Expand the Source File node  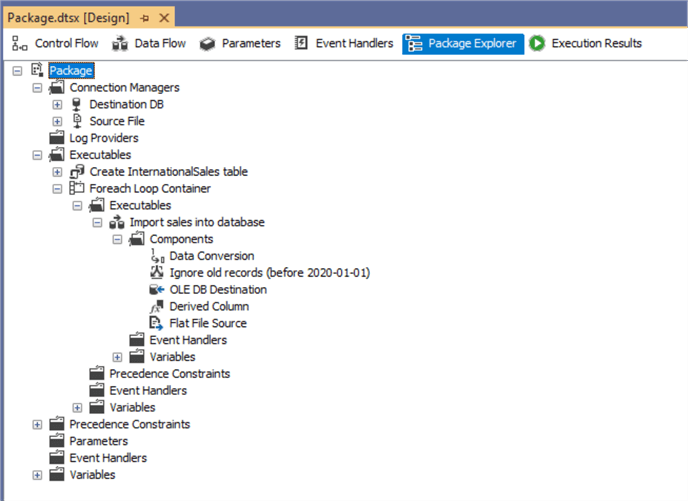(57, 121)
